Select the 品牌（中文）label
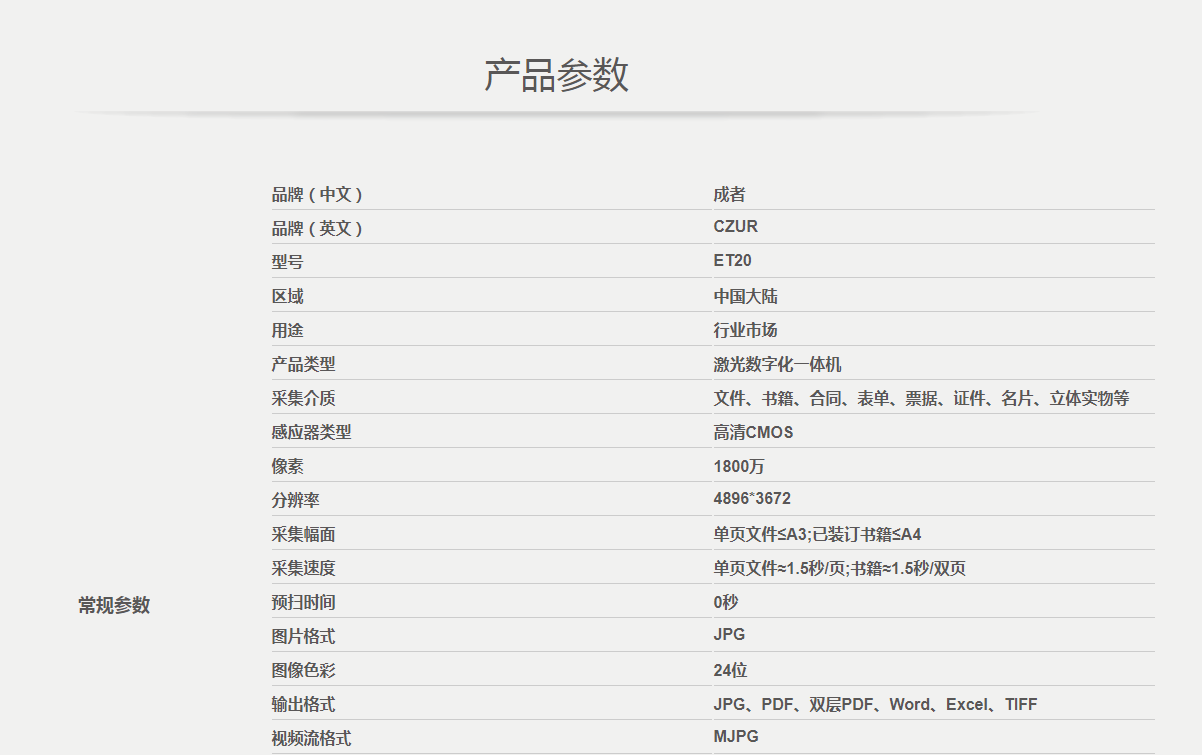 pyautogui.click(x=317, y=195)
